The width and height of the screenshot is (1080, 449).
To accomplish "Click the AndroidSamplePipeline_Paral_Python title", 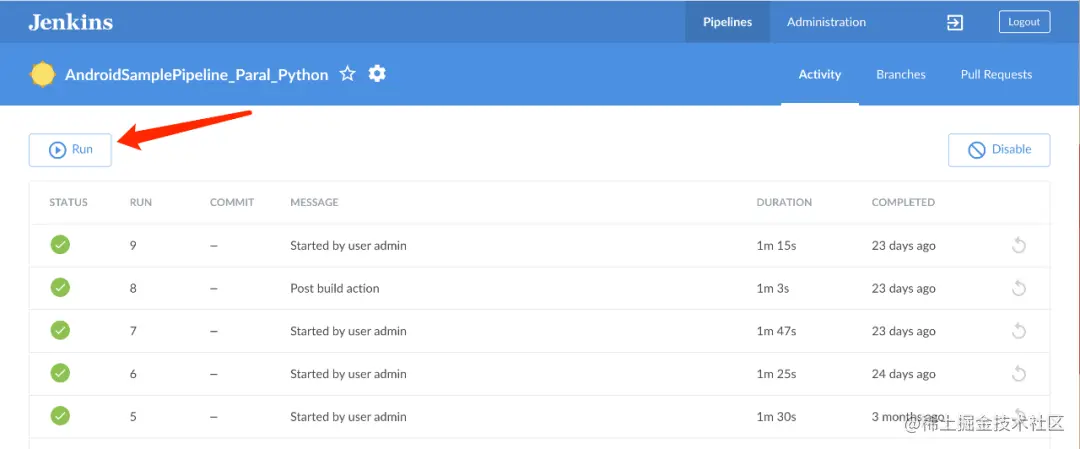I will coord(196,75).
